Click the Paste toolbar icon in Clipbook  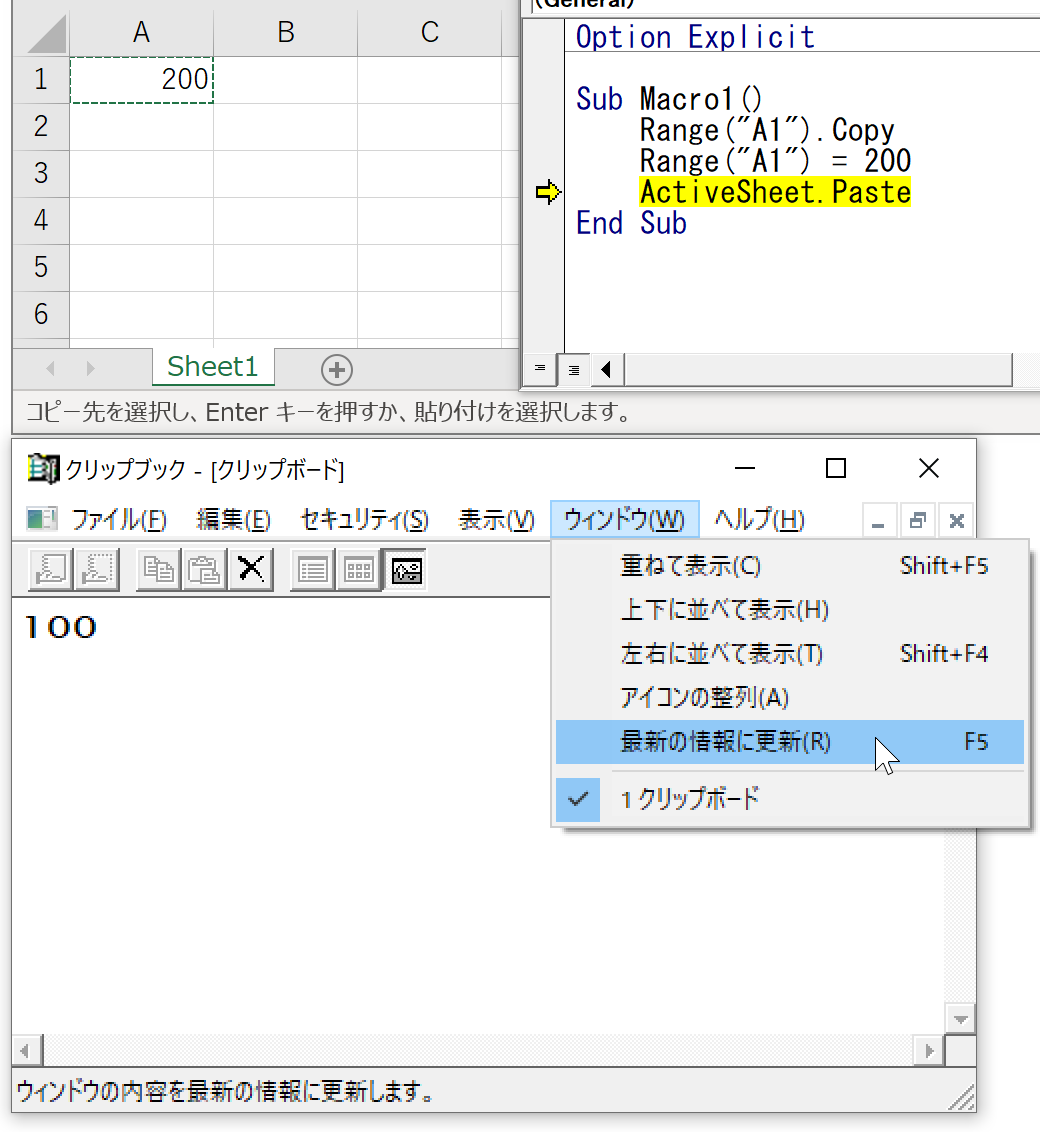point(204,570)
